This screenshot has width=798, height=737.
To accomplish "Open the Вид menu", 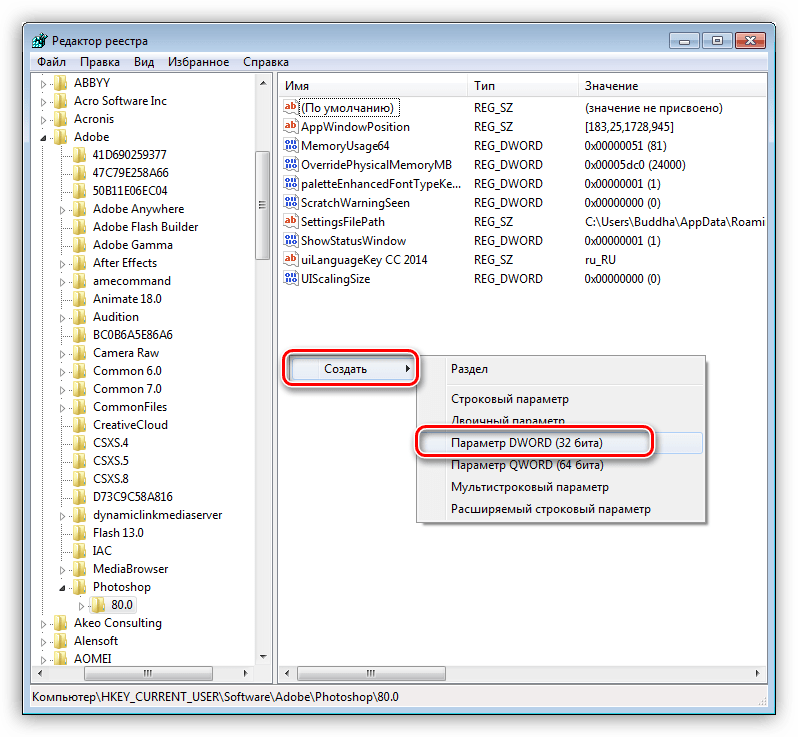I will pos(144,62).
